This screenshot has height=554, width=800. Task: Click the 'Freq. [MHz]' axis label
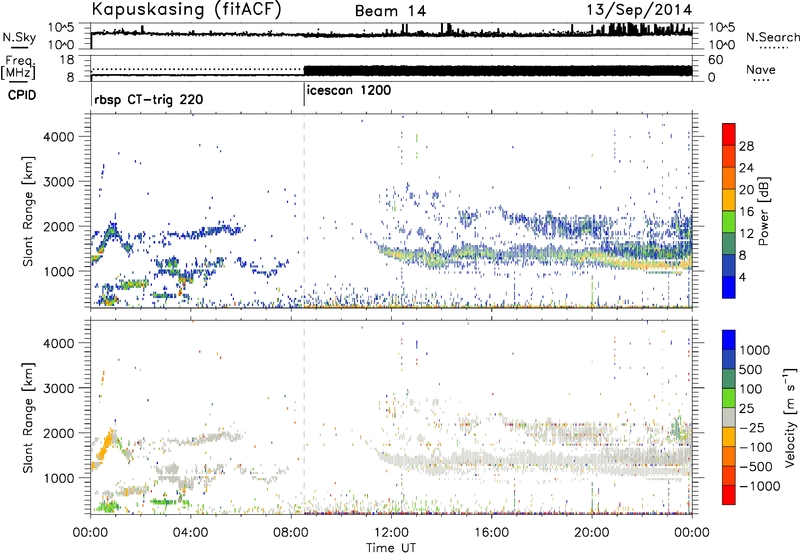(x=18, y=67)
